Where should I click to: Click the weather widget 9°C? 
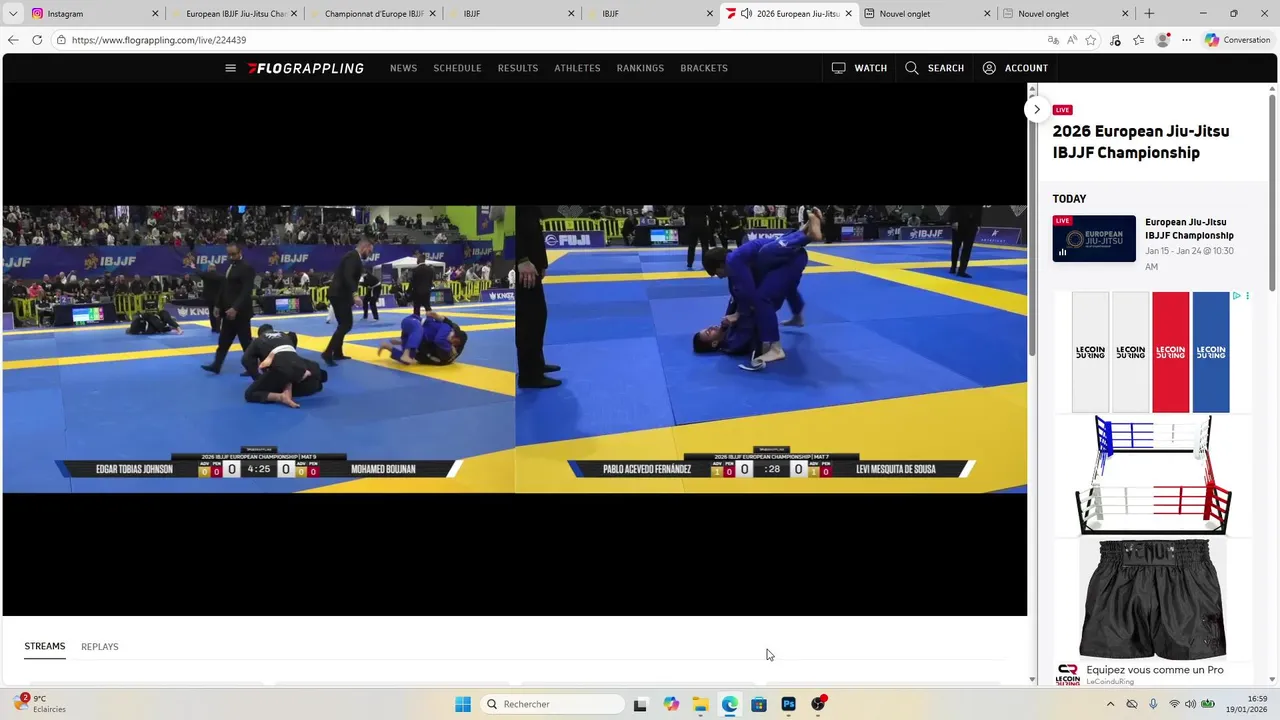click(x=40, y=704)
